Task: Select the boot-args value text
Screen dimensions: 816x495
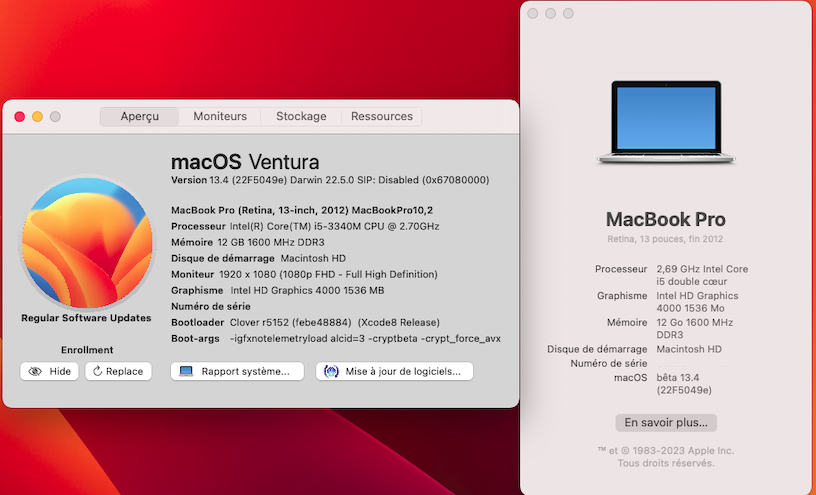Action: (x=365, y=338)
